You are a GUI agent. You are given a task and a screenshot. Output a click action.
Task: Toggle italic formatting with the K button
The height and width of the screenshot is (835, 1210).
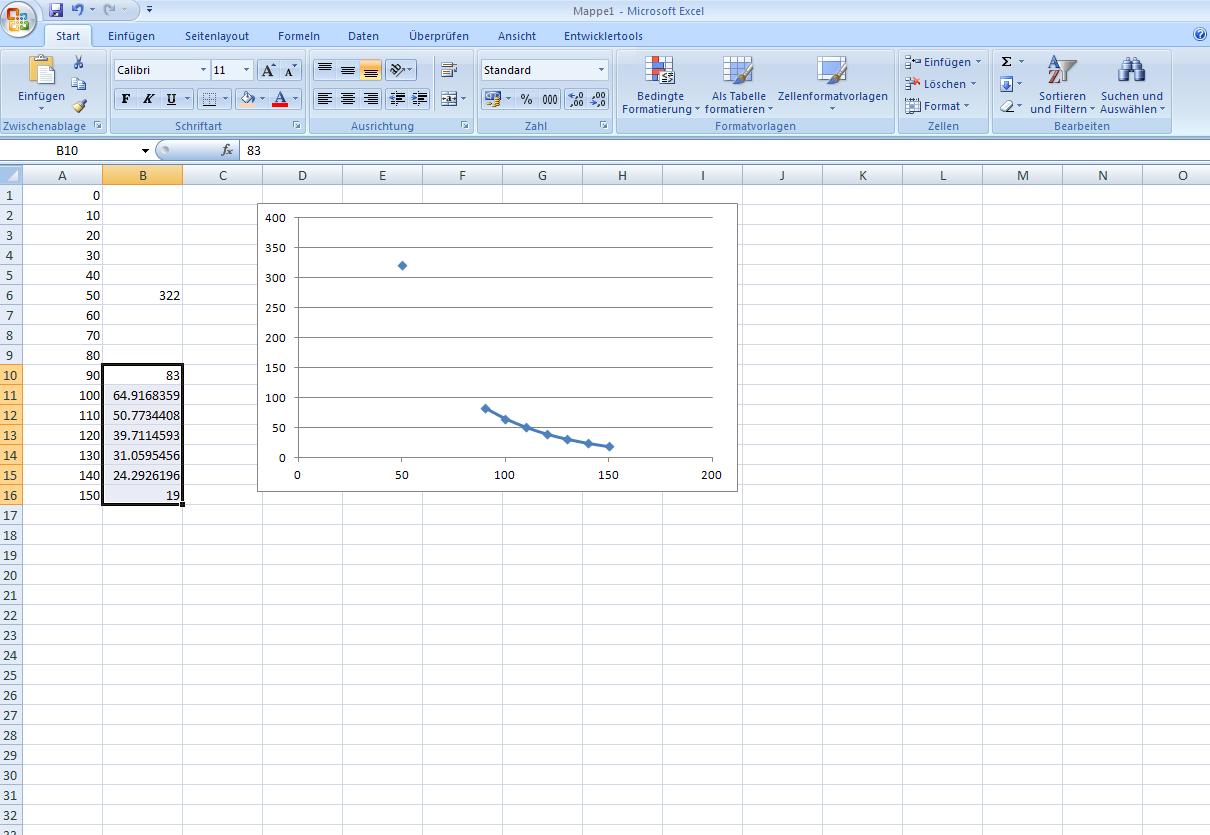pos(148,99)
